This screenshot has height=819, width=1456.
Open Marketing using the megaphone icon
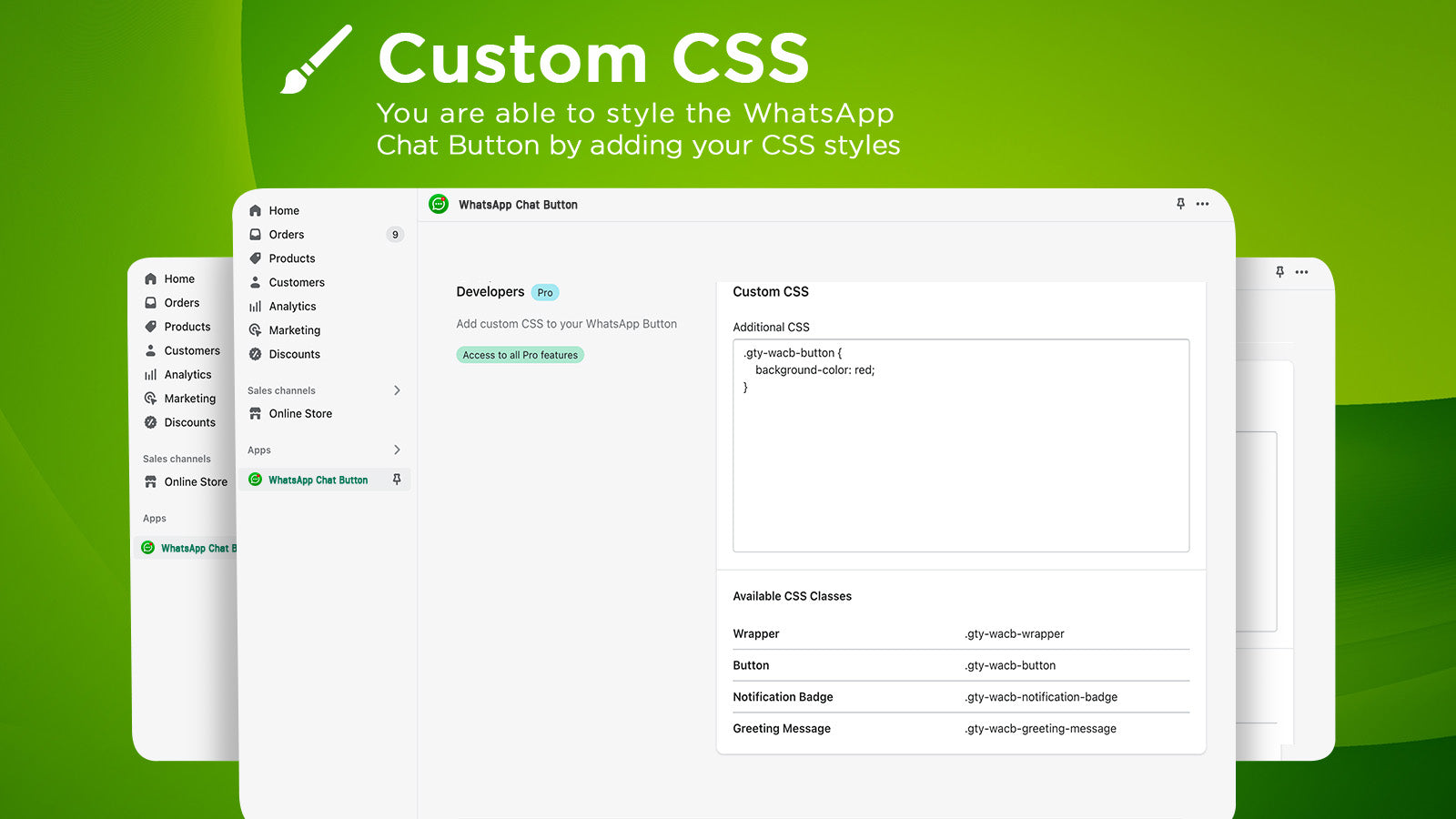pos(256,329)
